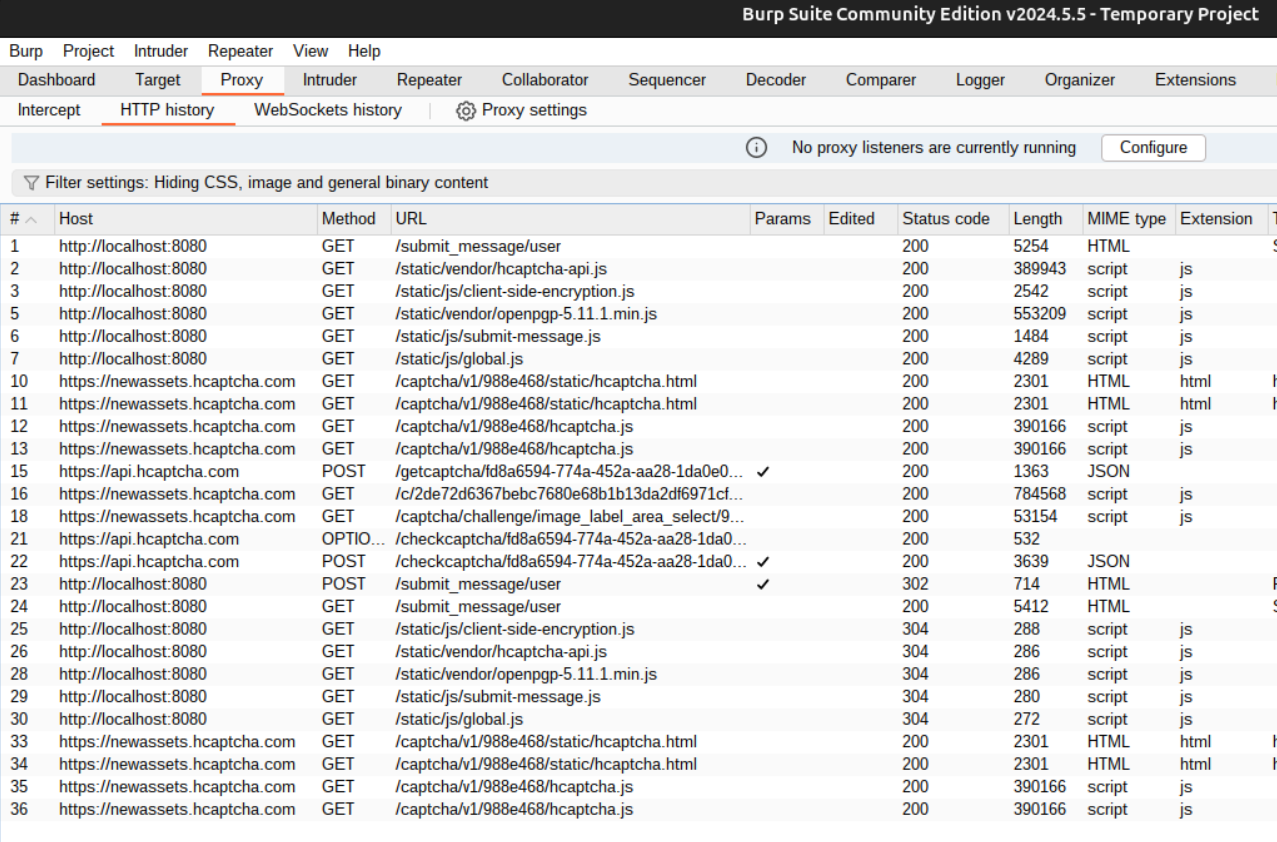The height and width of the screenshot is (842, 1277).
Task: Select row 16 /c/2de72d6367bebc request
Action: pyautogui.click(x=638, y=494)
